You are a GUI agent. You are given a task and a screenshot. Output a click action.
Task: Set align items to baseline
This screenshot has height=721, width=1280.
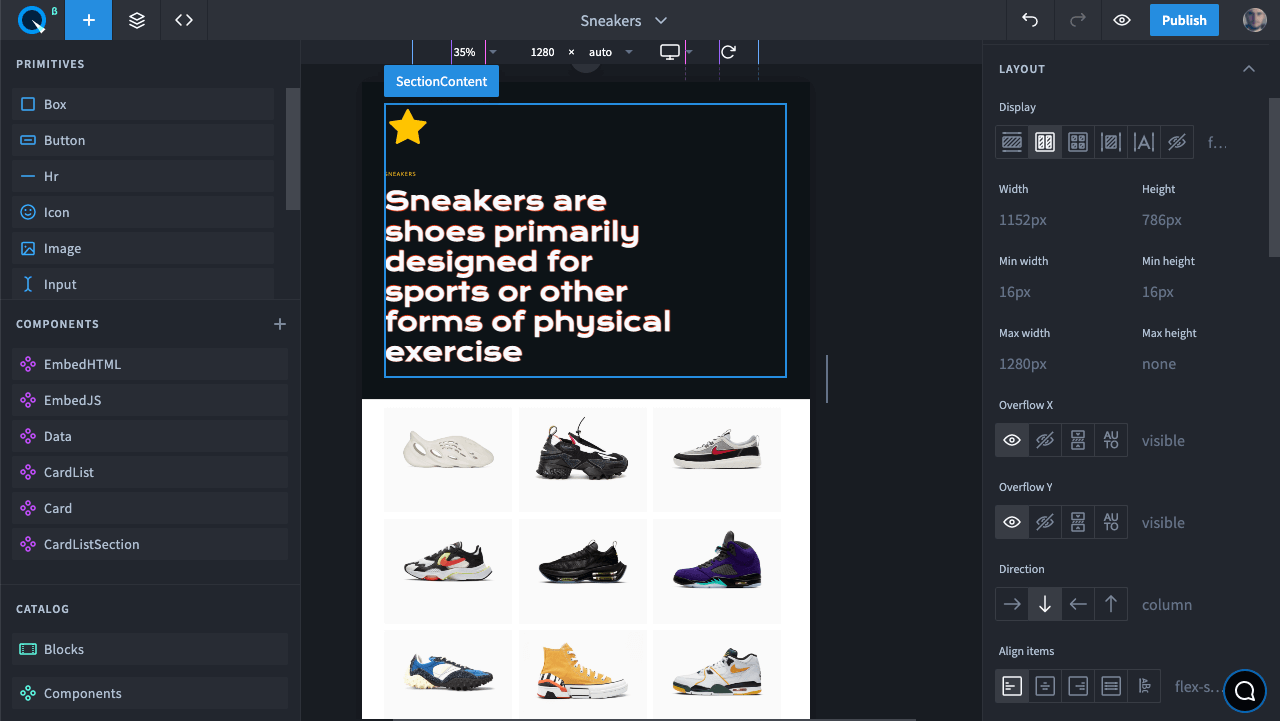1144,686
